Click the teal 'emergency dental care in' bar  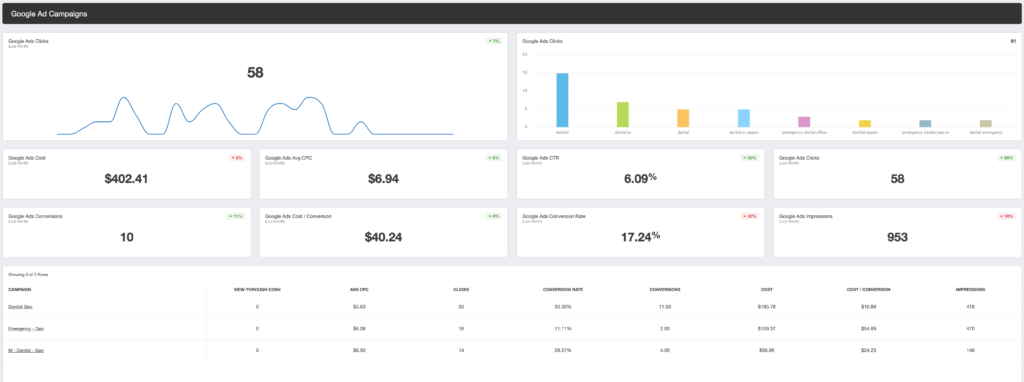tap(925, 123)
